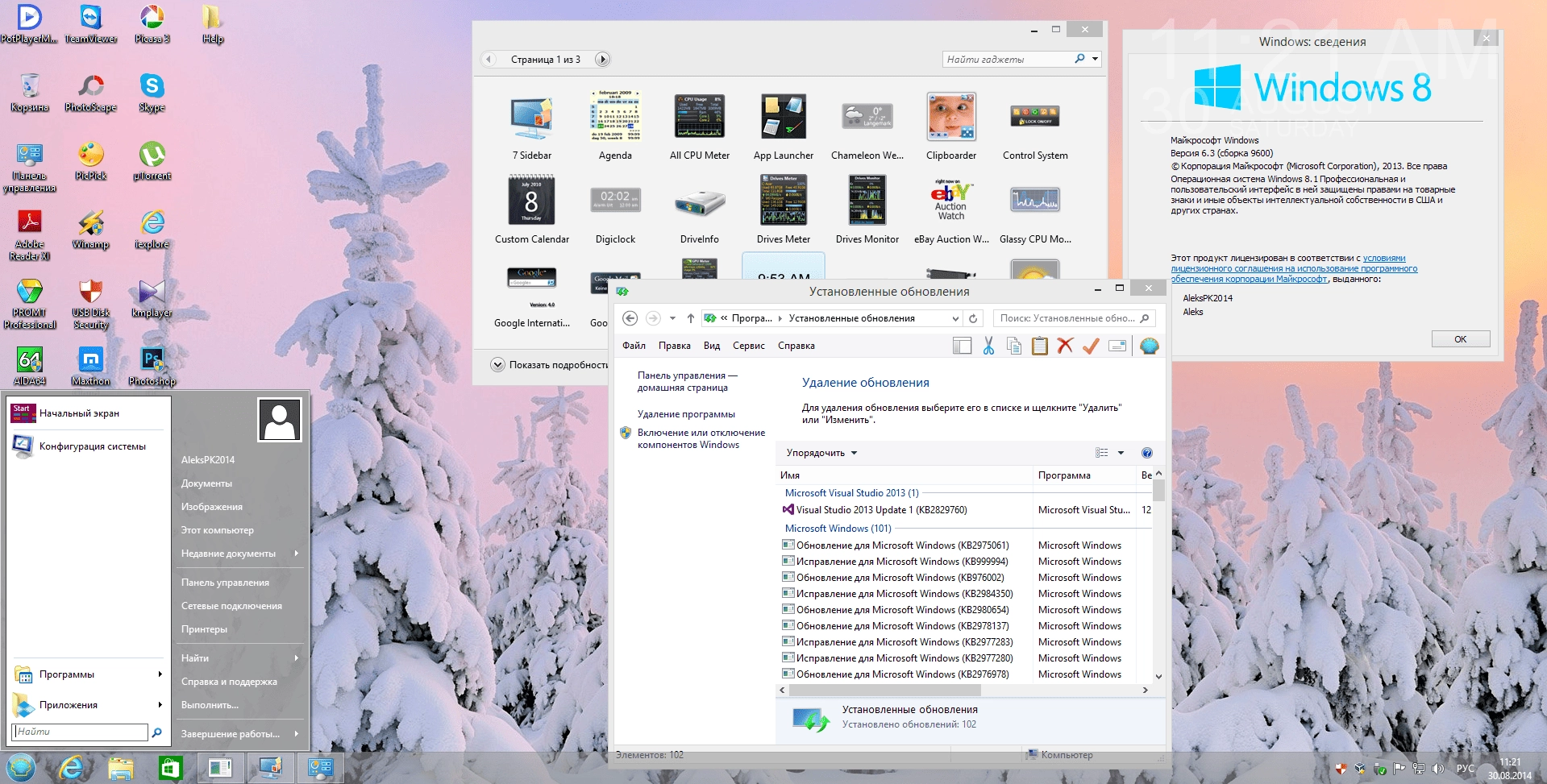Go to Панель управления домашняя страница
Image resolution: width=1547 pixels, height=784 pixels.
coord(687,381)
